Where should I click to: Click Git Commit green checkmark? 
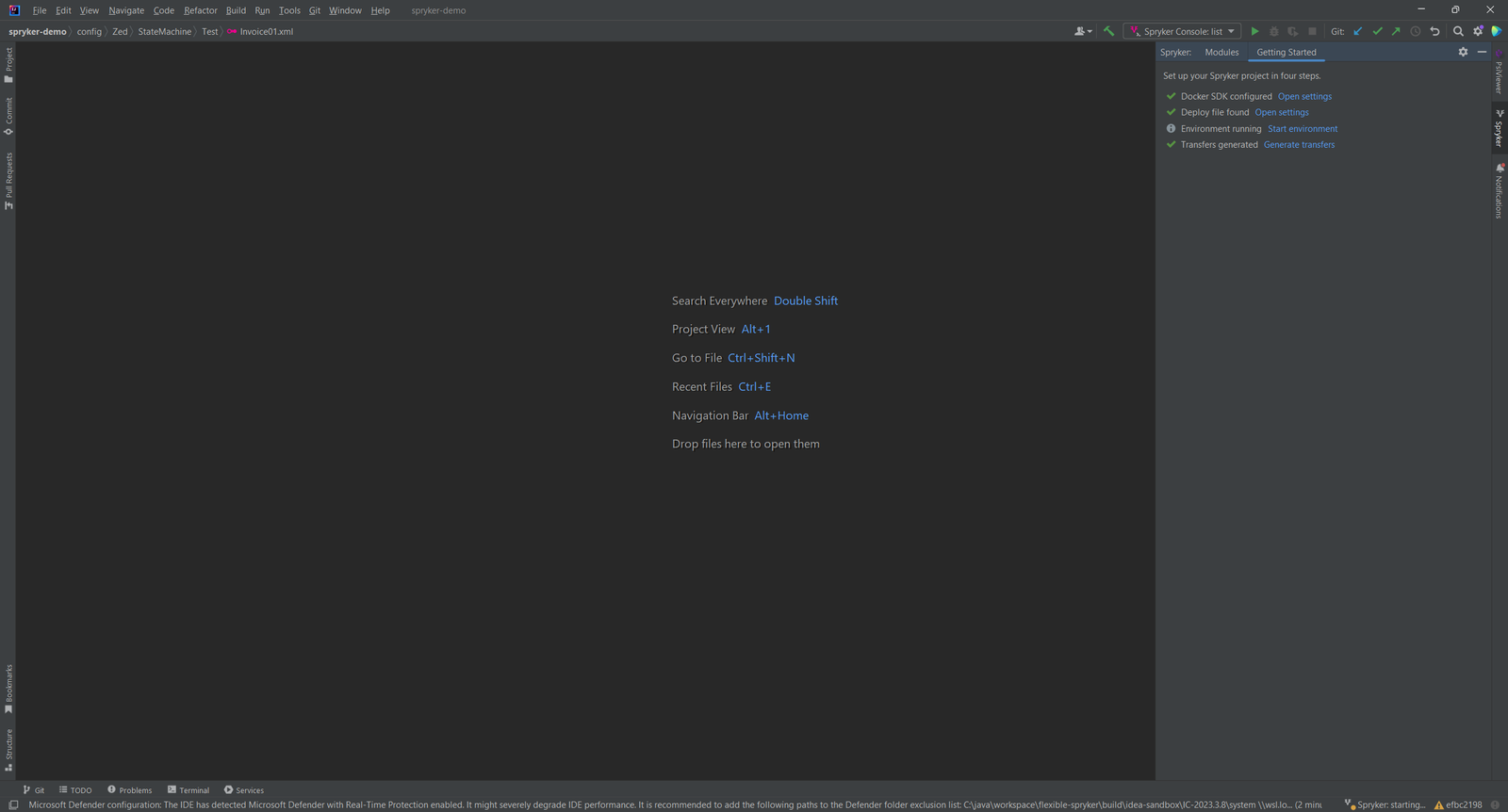(1377, 31)
